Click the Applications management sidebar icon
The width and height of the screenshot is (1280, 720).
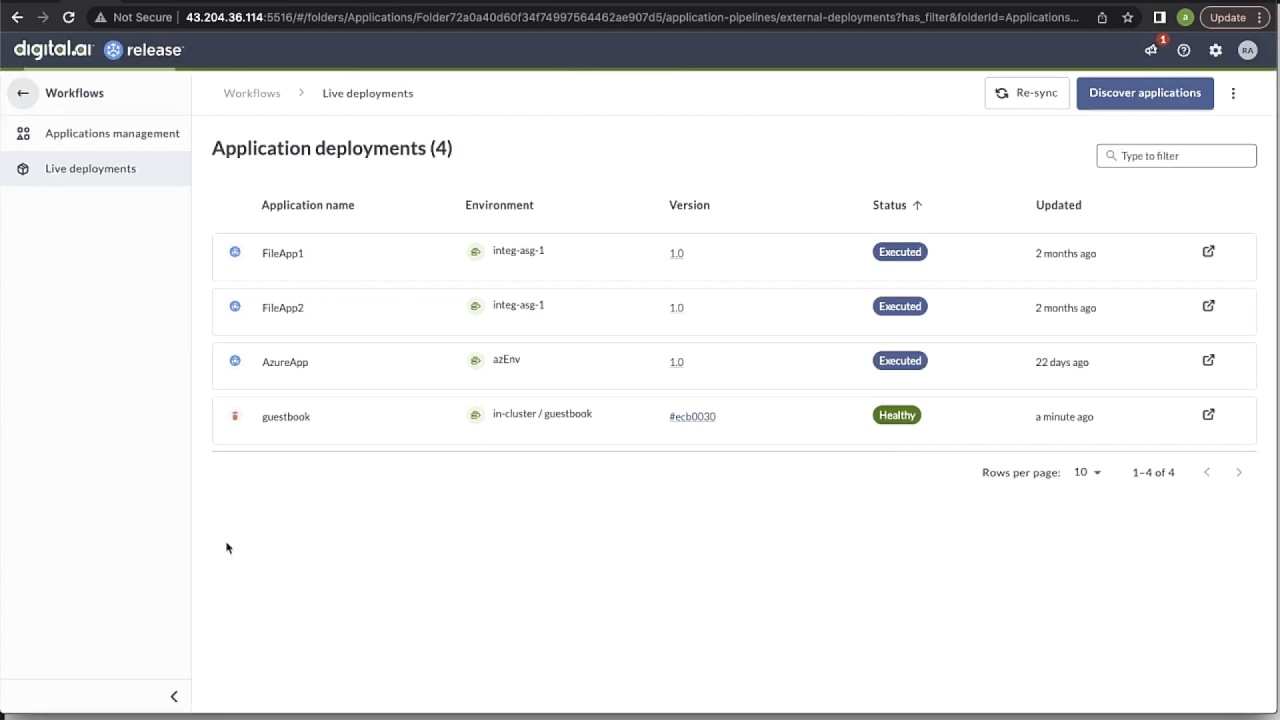23,133
